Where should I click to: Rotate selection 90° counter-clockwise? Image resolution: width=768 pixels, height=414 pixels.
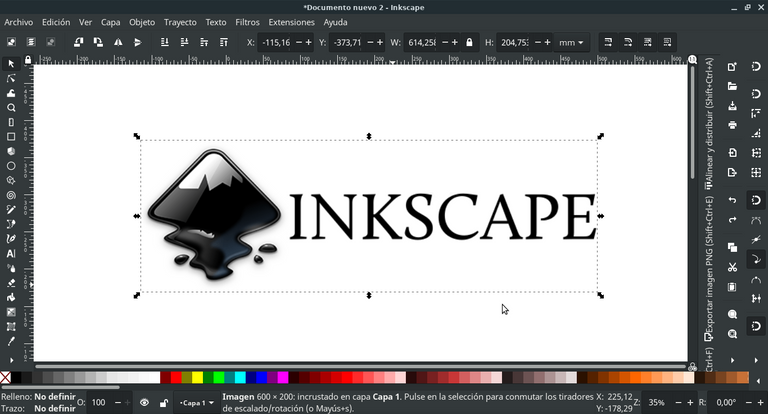pyautogui.click(x=78, y=43)
